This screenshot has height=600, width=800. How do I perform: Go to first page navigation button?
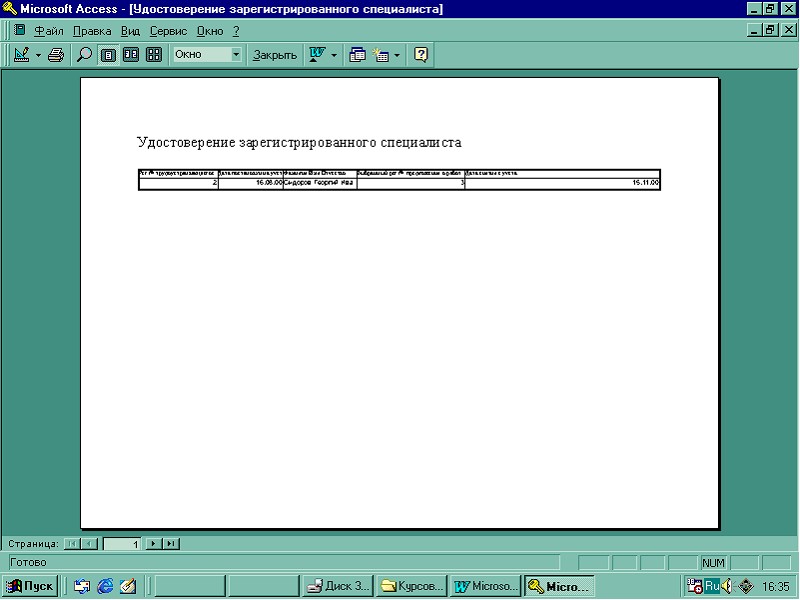[x=72, y=544]
